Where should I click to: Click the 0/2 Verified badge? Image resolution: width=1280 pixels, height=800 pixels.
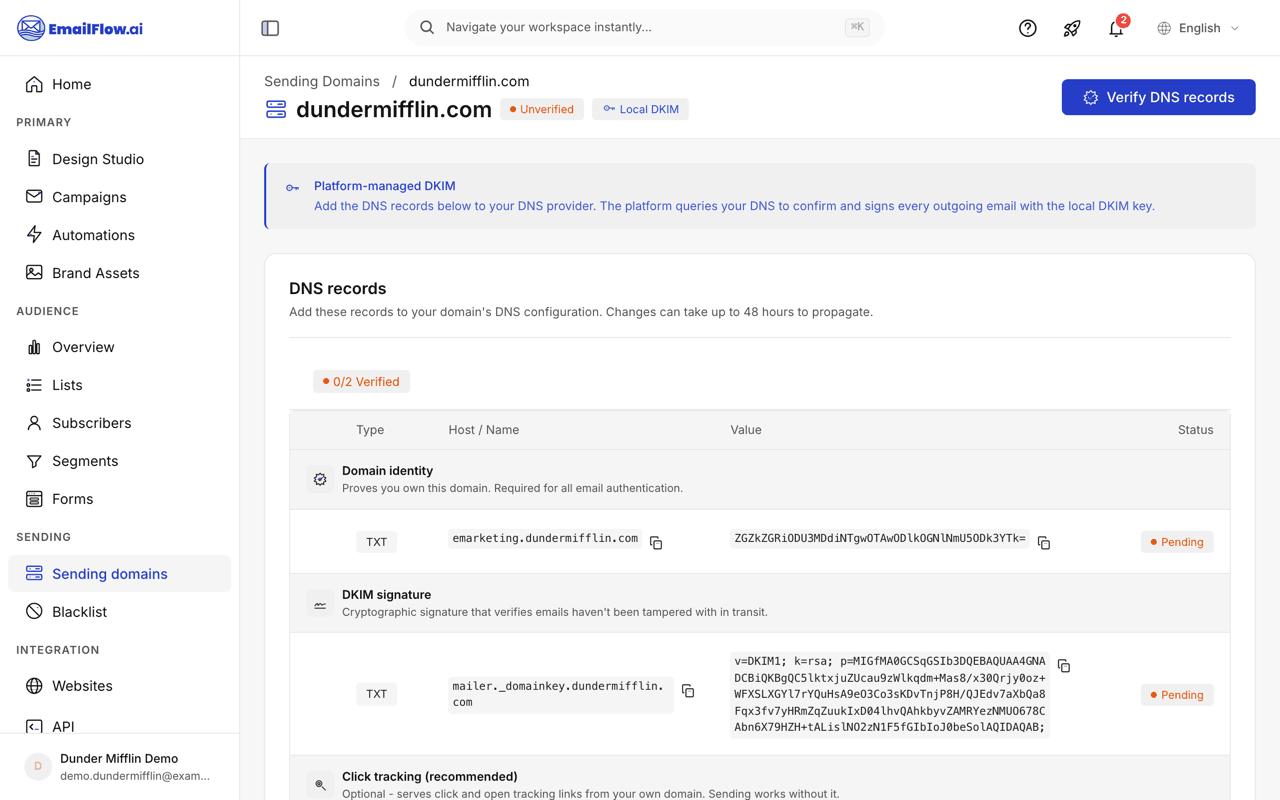coord(361,382)
